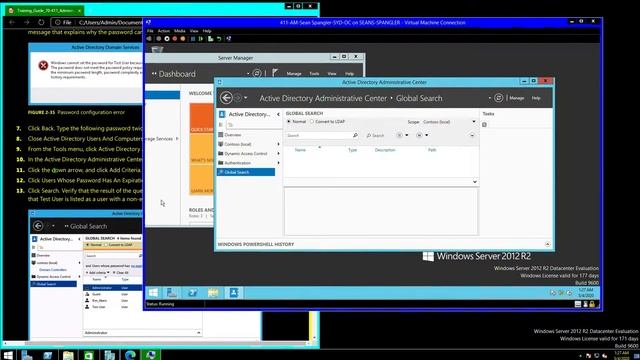This screenshot has height=360, width=640.
Task: Open the Media menu of Virtual Machine Connection
Action: (x=180, y=31)
